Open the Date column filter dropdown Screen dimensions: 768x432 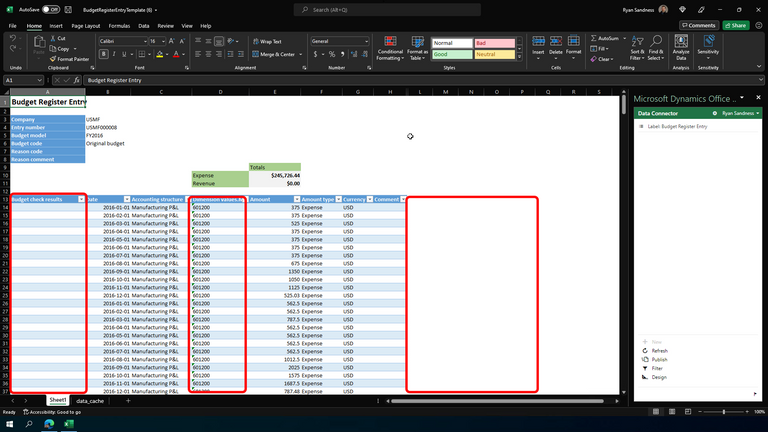click(127, 199)
